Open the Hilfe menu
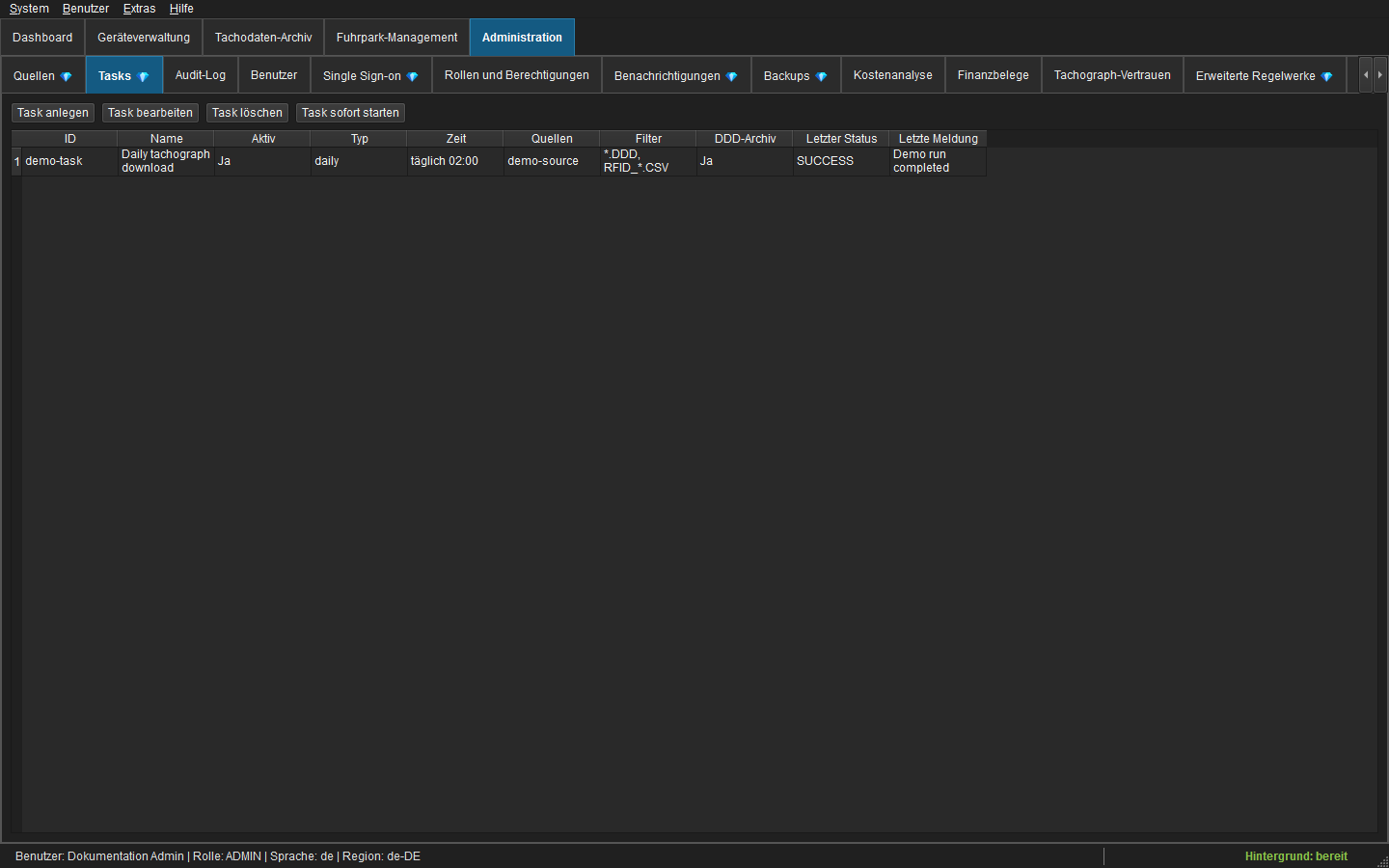Image resolution: width=1389 pixels, height=868 pixels. 181,9
